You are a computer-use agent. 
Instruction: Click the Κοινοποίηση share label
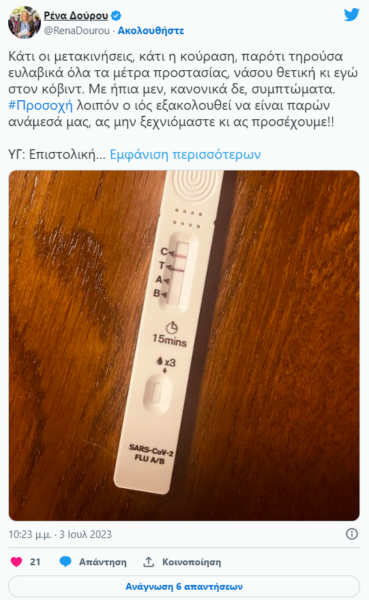pos(191,562)
